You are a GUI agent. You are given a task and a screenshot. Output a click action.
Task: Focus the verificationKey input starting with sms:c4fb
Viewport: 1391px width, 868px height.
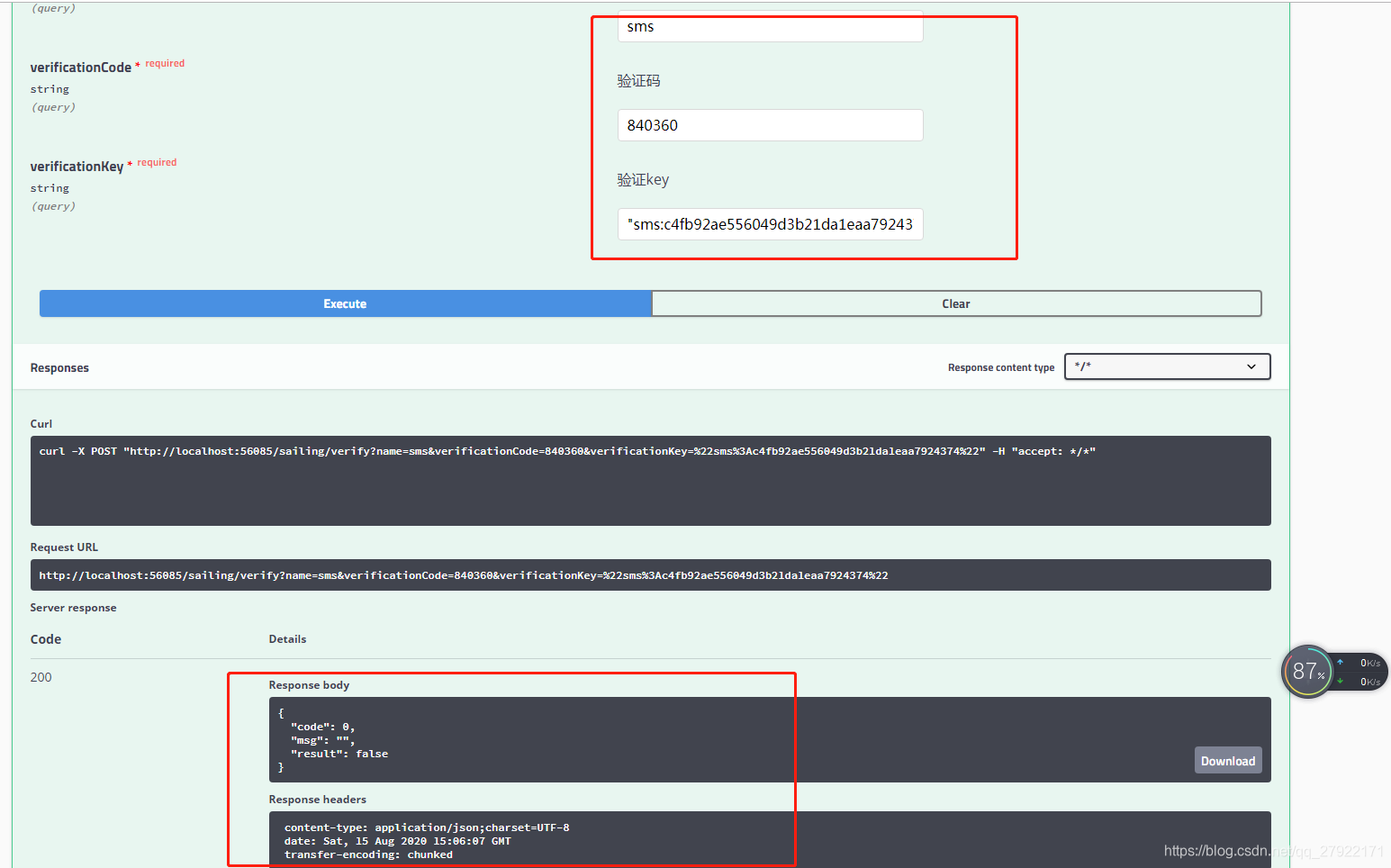[770, 224]
